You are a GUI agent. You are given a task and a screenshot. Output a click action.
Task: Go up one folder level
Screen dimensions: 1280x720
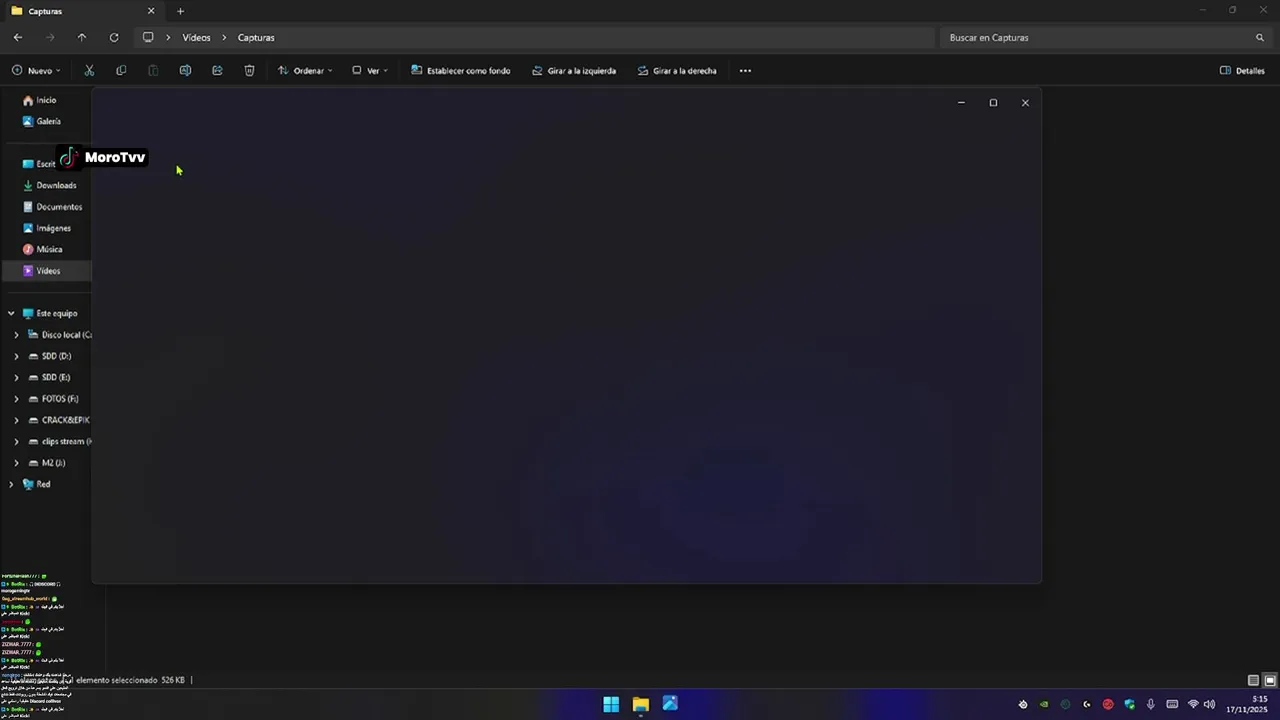click(82, 37)
